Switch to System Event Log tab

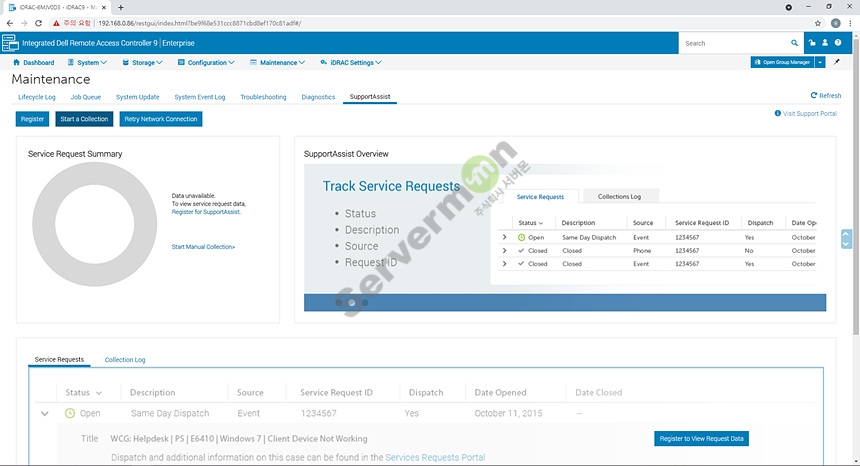200,97
